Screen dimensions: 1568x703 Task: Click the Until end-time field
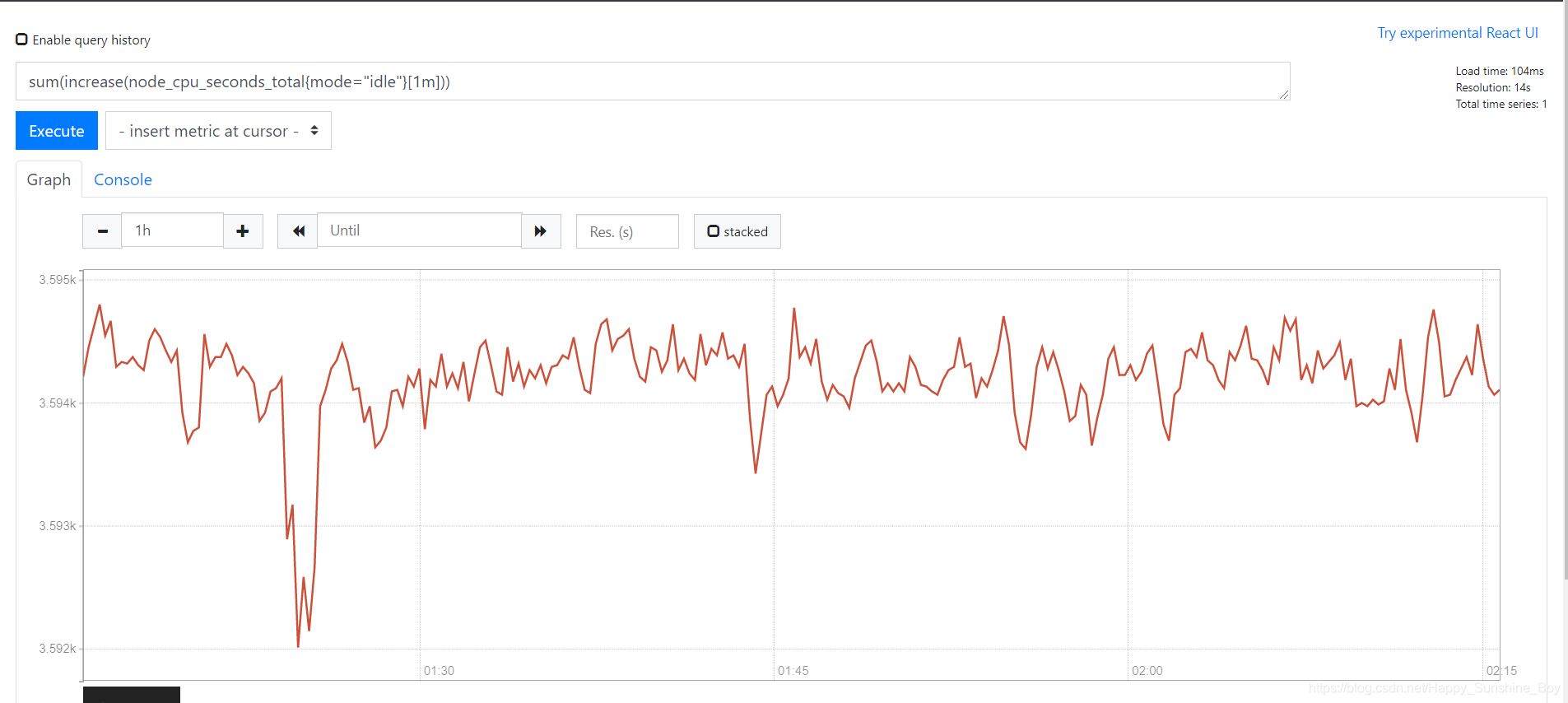(x=419, y=230)
